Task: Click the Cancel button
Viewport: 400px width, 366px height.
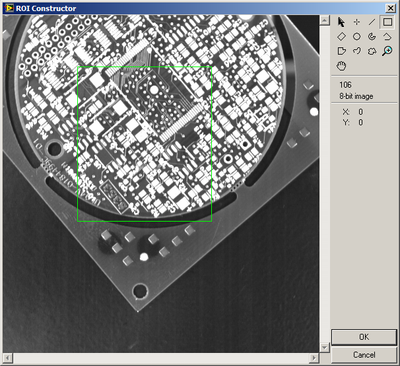Action: [x=364, y=355]
